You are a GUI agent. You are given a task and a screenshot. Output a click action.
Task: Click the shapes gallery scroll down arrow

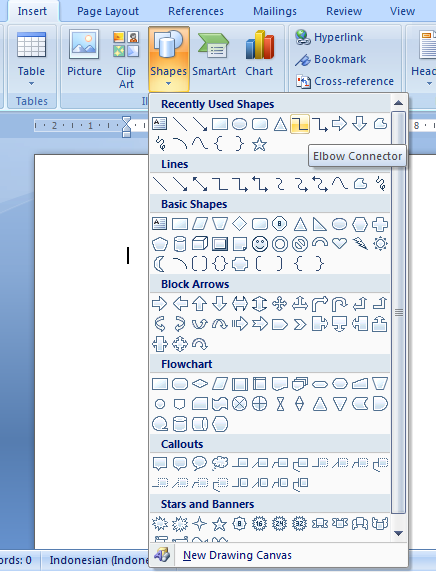(398, 533)
